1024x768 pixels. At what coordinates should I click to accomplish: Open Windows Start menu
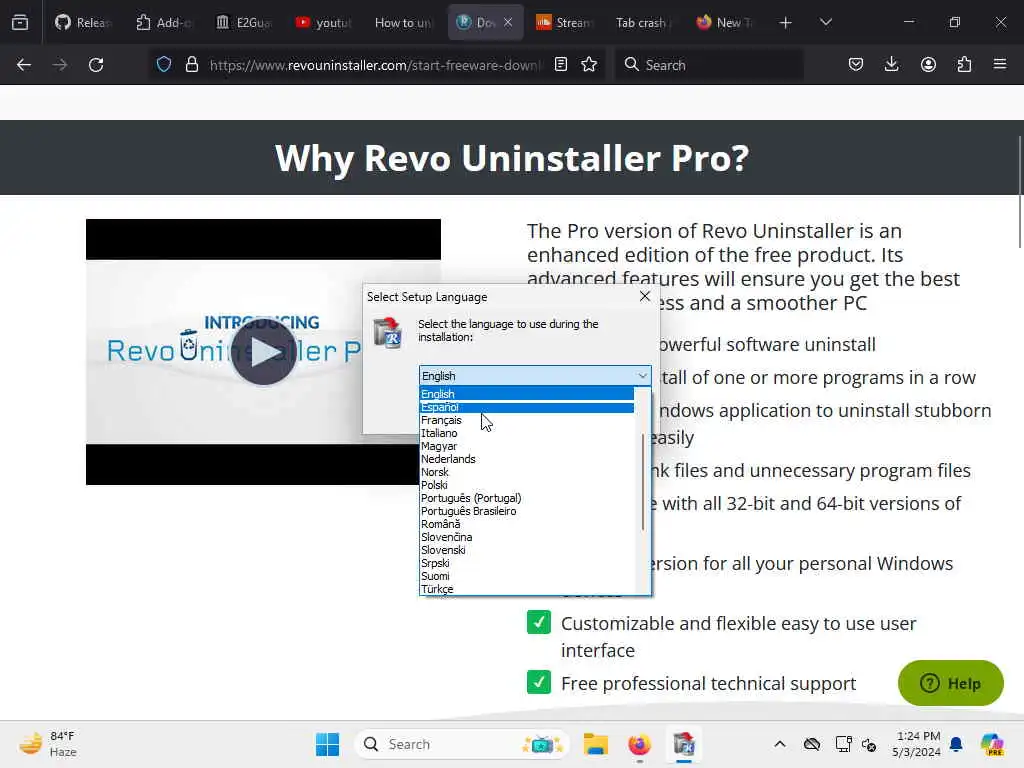click(x=327, y=744)
